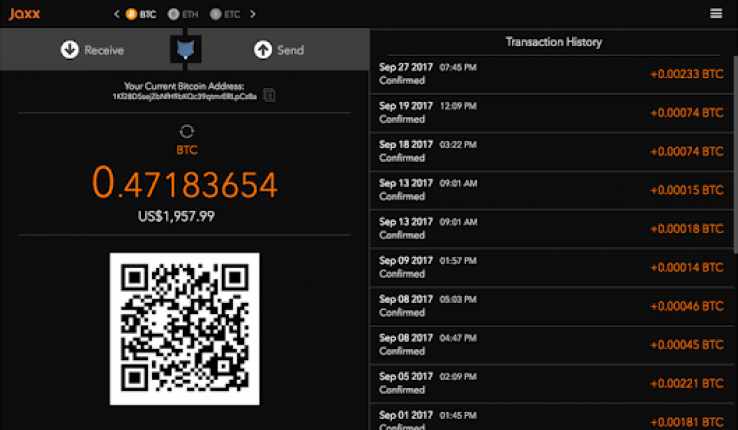The width and height of the screenshot is (738, 430).
Task: Click the +0.00014 BTC amount
Action: (687, 267)
